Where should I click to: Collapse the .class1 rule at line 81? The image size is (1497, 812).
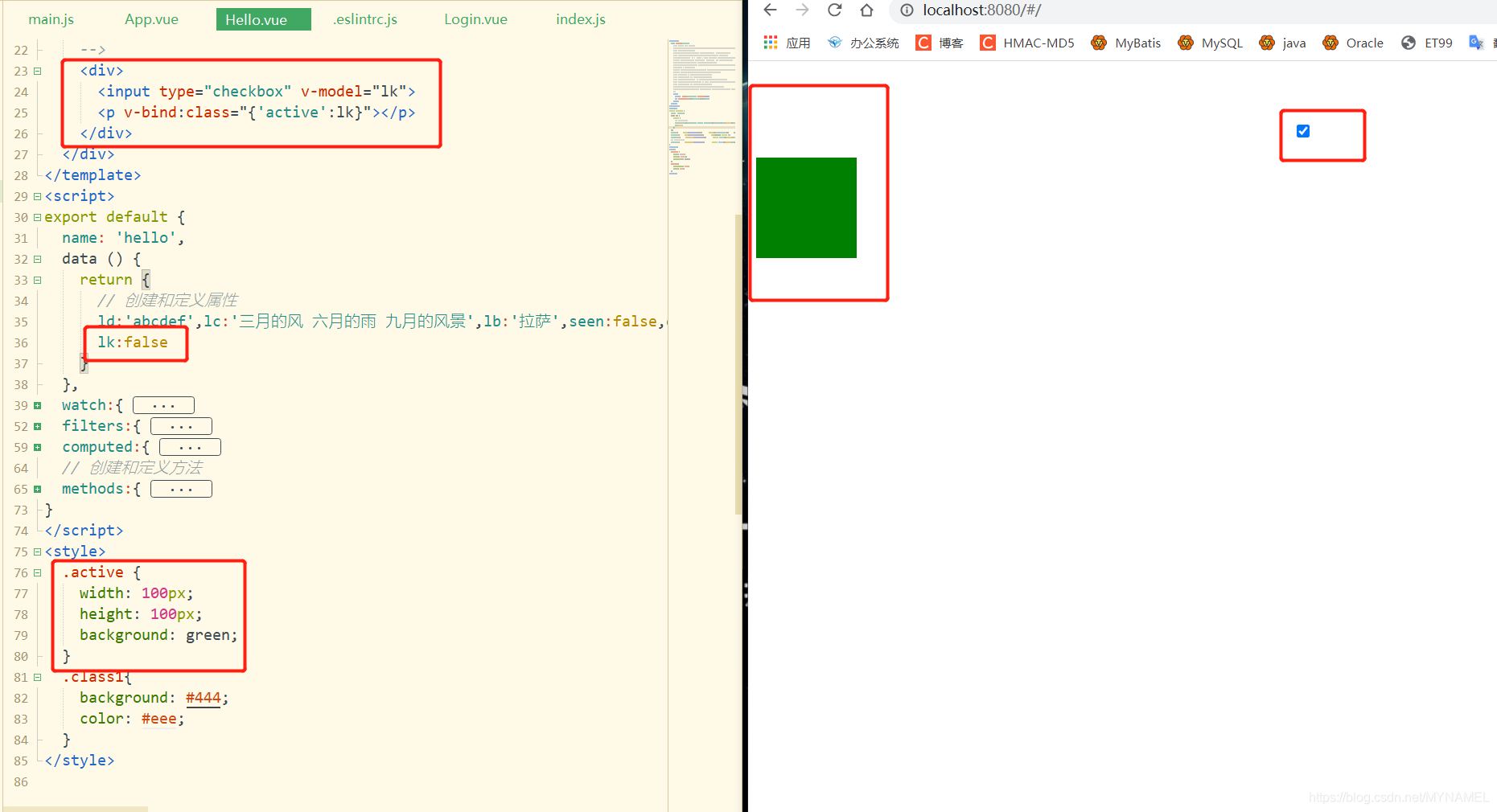[x=37, y=677]
